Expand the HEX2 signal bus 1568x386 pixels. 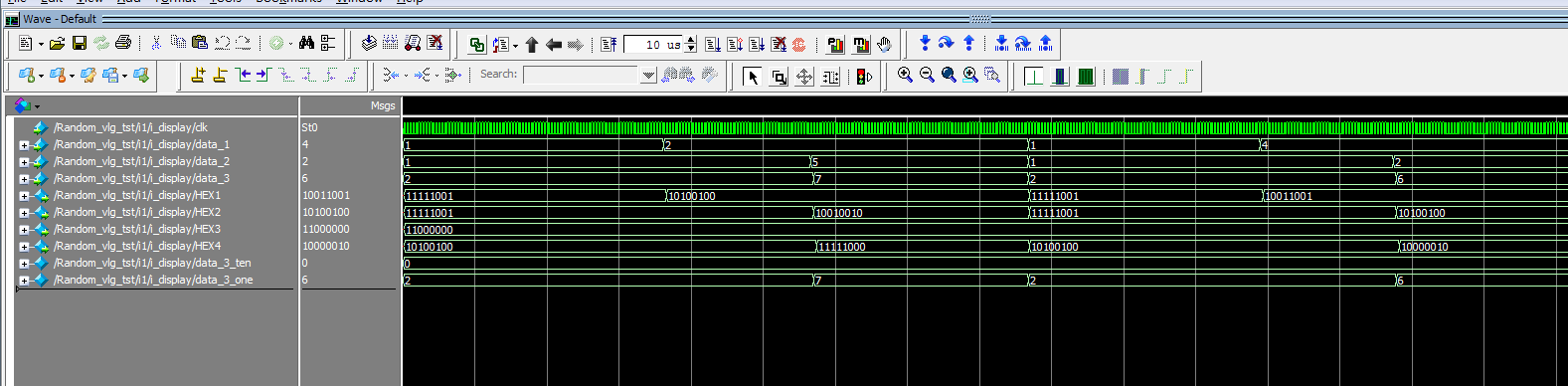24,213
